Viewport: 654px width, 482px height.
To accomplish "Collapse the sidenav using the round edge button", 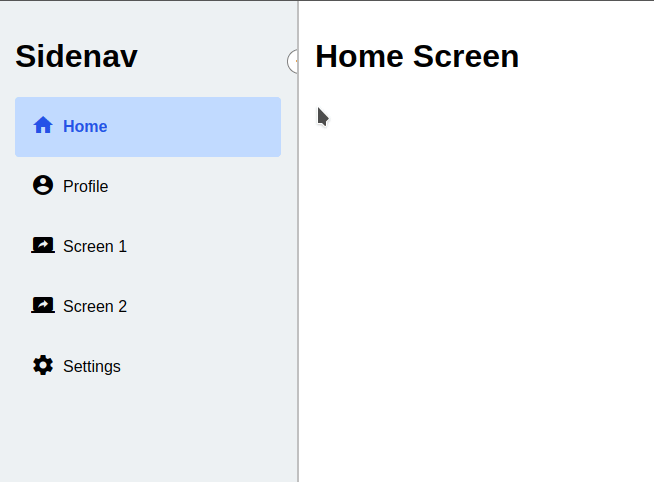I will tap(292, 61).
